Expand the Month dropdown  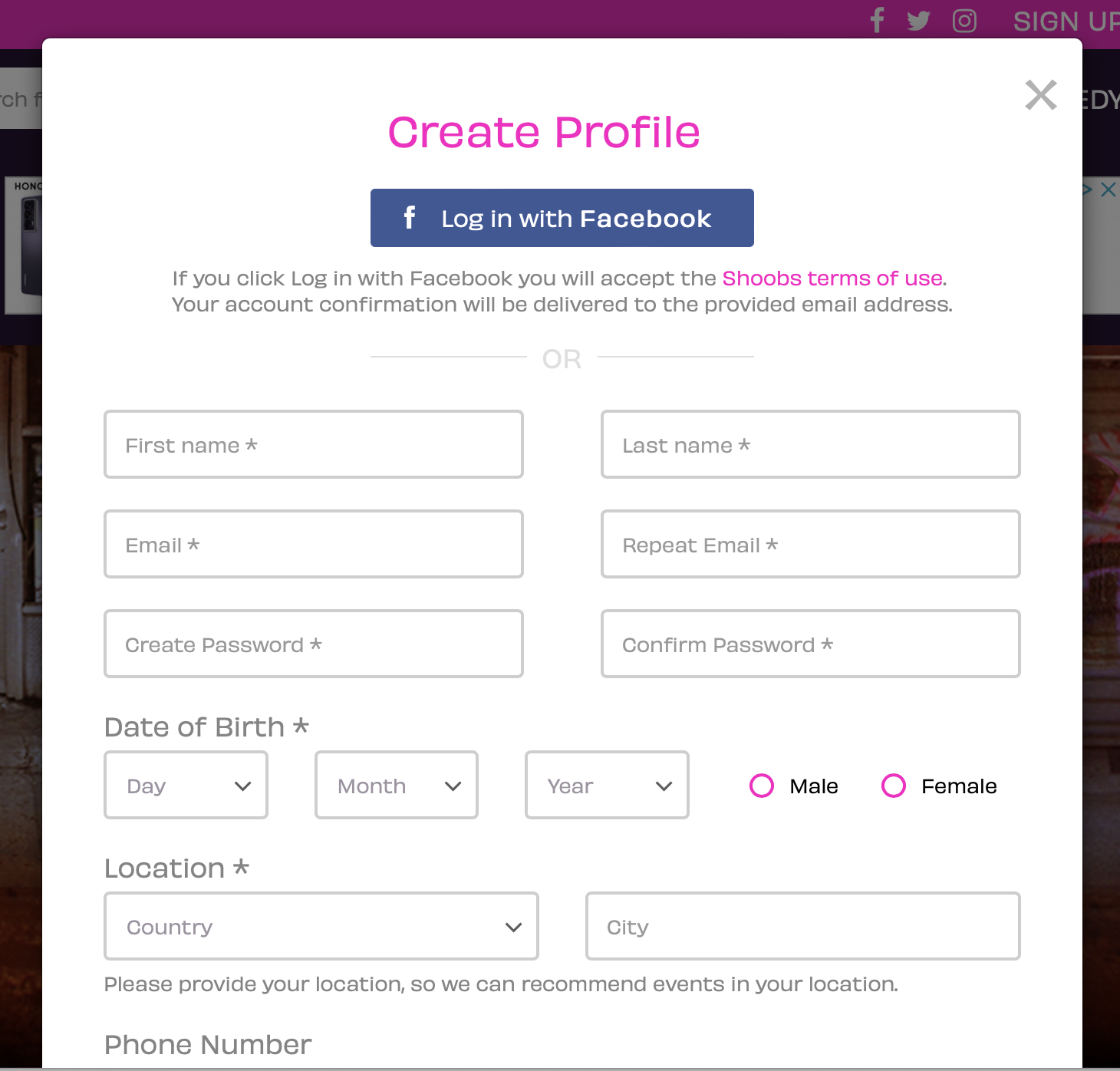click(x=397, y=785)
